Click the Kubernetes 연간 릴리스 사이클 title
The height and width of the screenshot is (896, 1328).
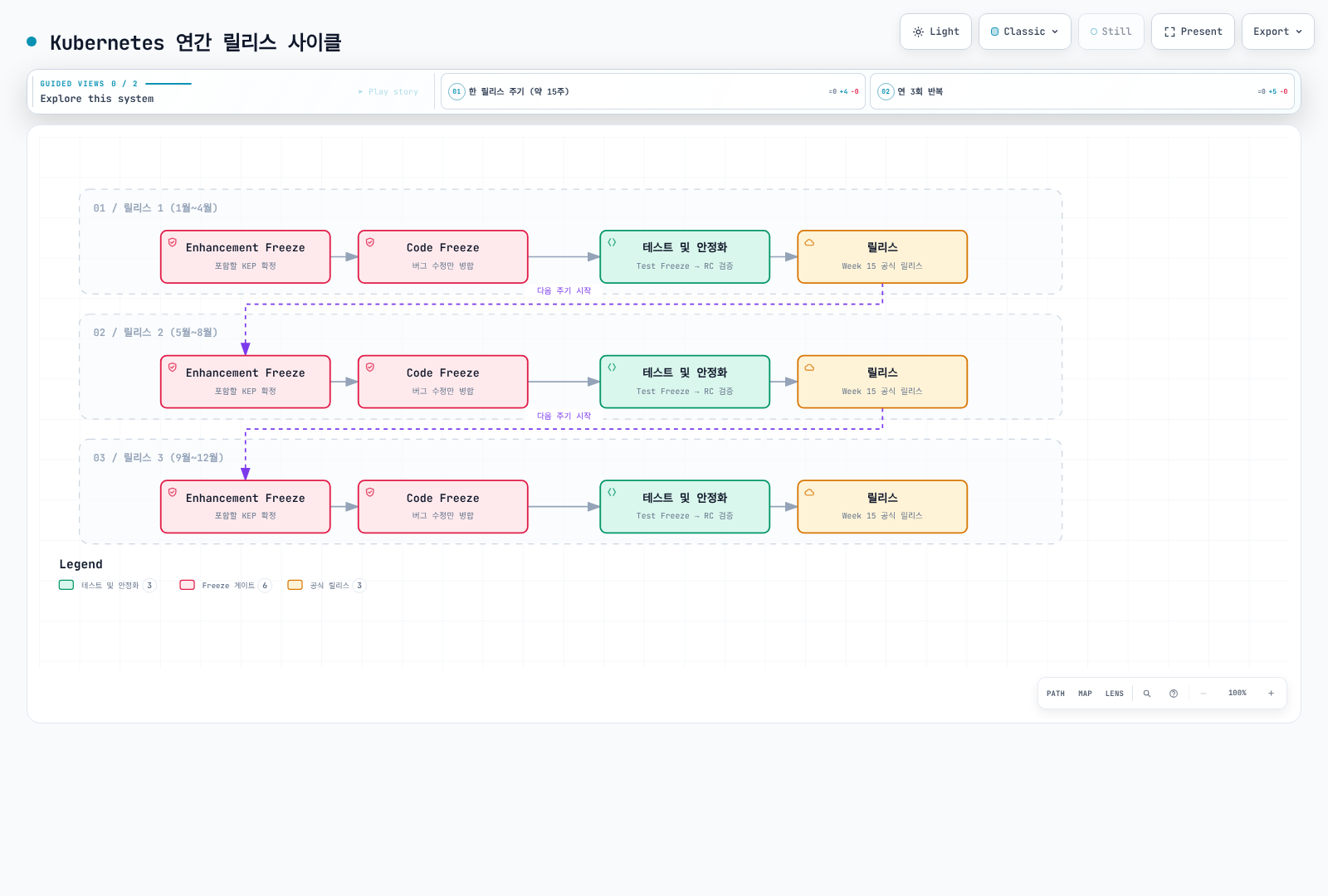[x=196, y=42]
